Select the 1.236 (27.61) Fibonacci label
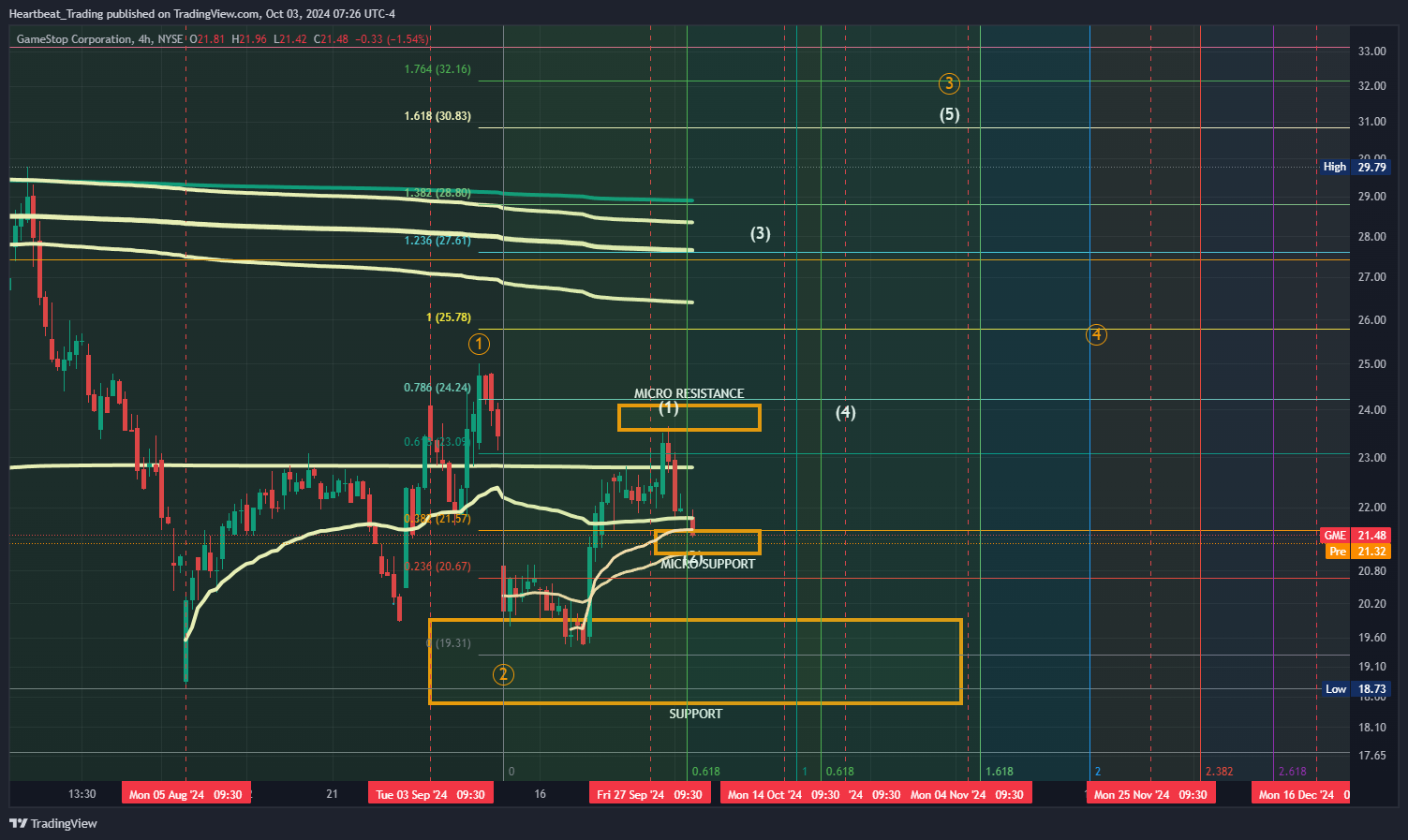1408x840 pixels. click(x=437, y=241)
